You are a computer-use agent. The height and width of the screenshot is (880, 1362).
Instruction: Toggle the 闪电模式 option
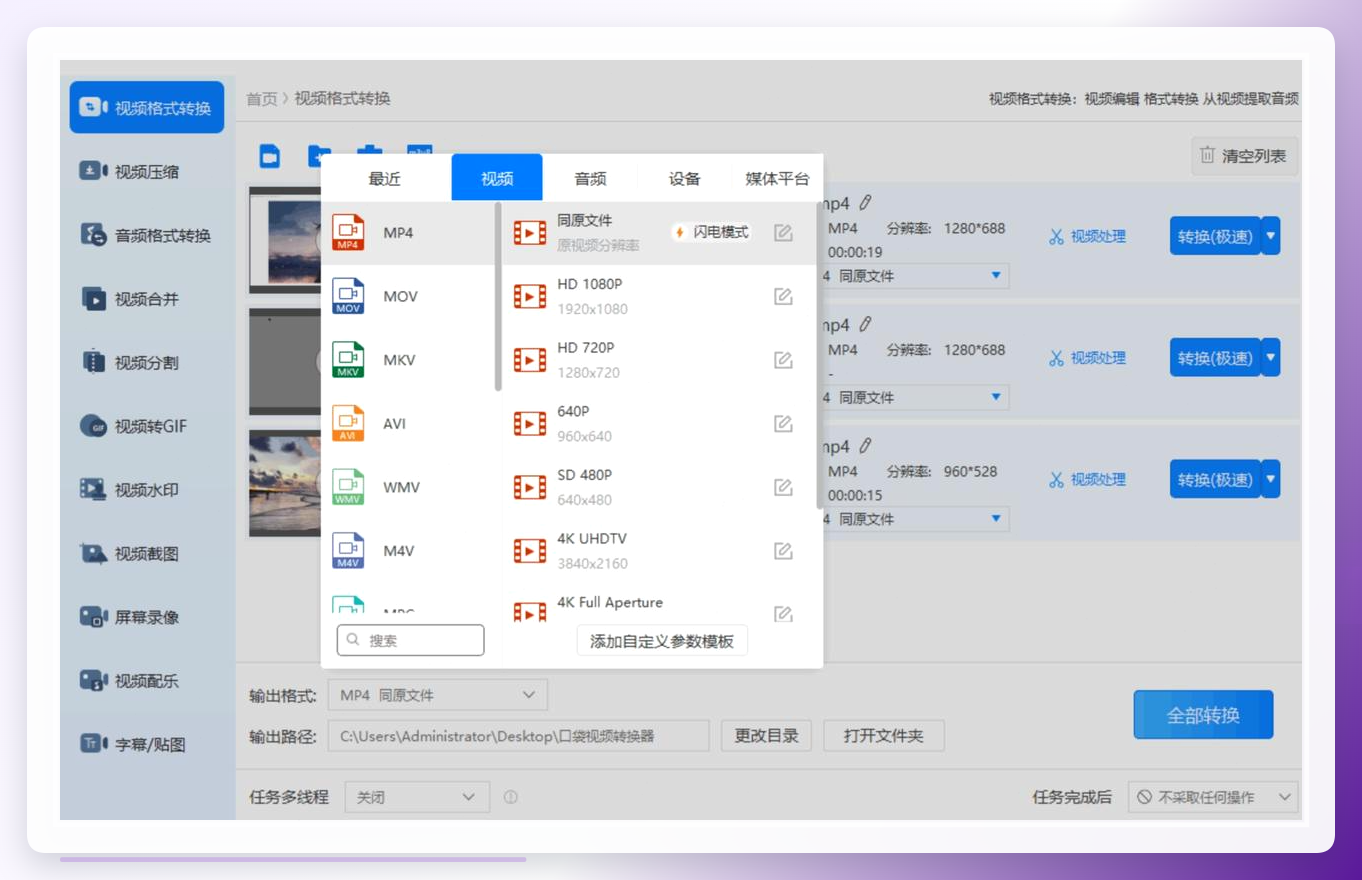pyautogui.click(x=712, y=232)
